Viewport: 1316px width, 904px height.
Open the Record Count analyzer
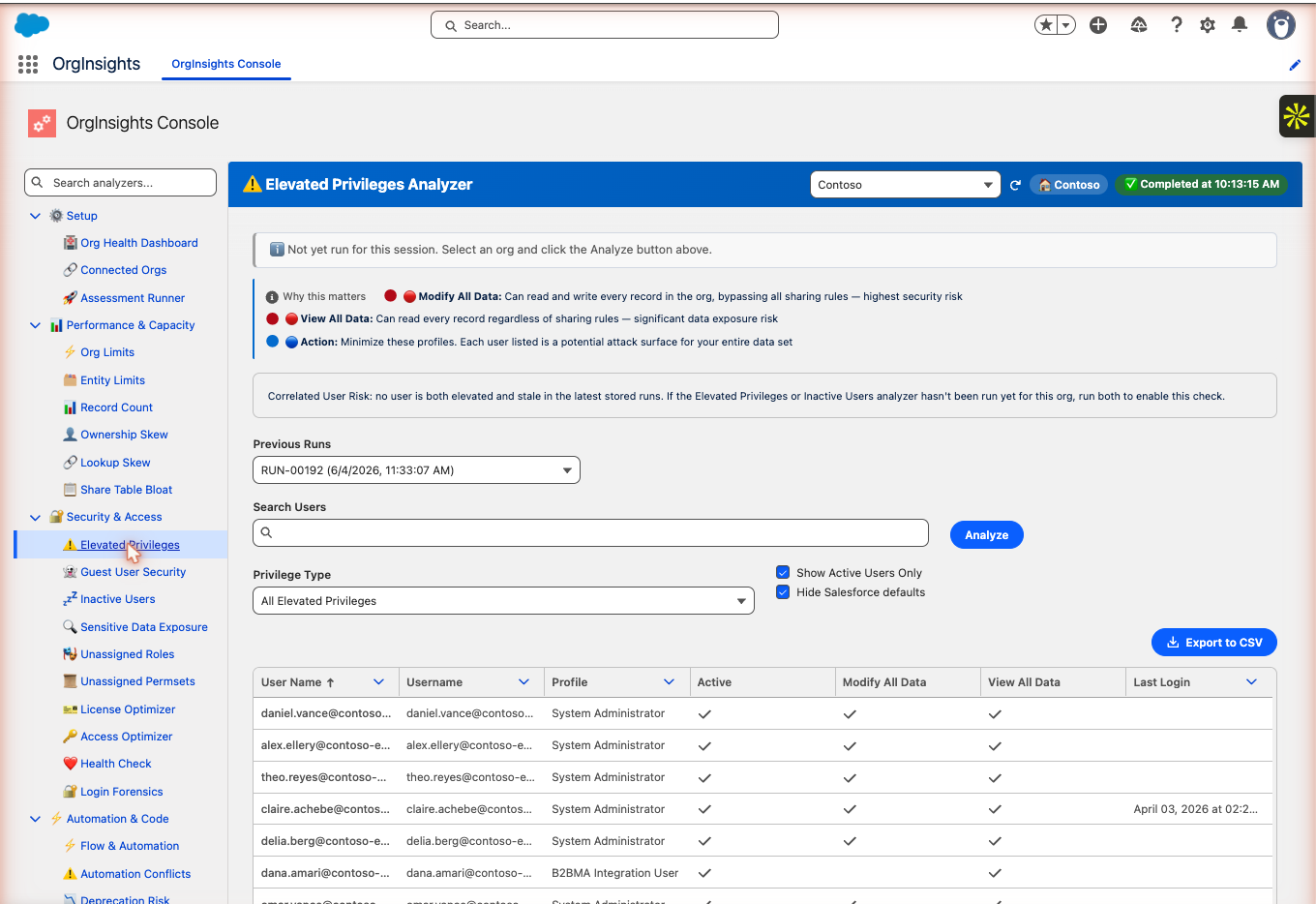tap(116, 407)
